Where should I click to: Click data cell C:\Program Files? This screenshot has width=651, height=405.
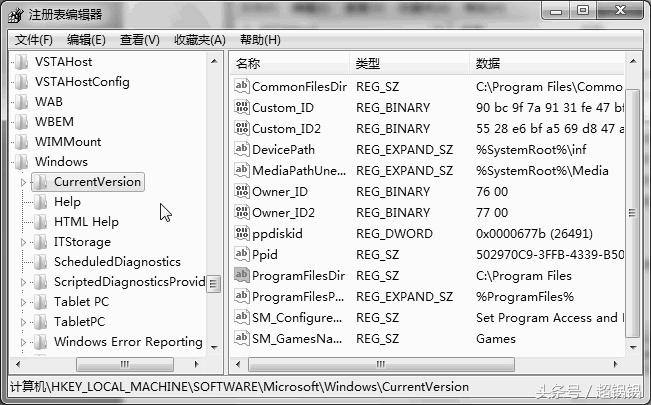[x=524, y=275]
